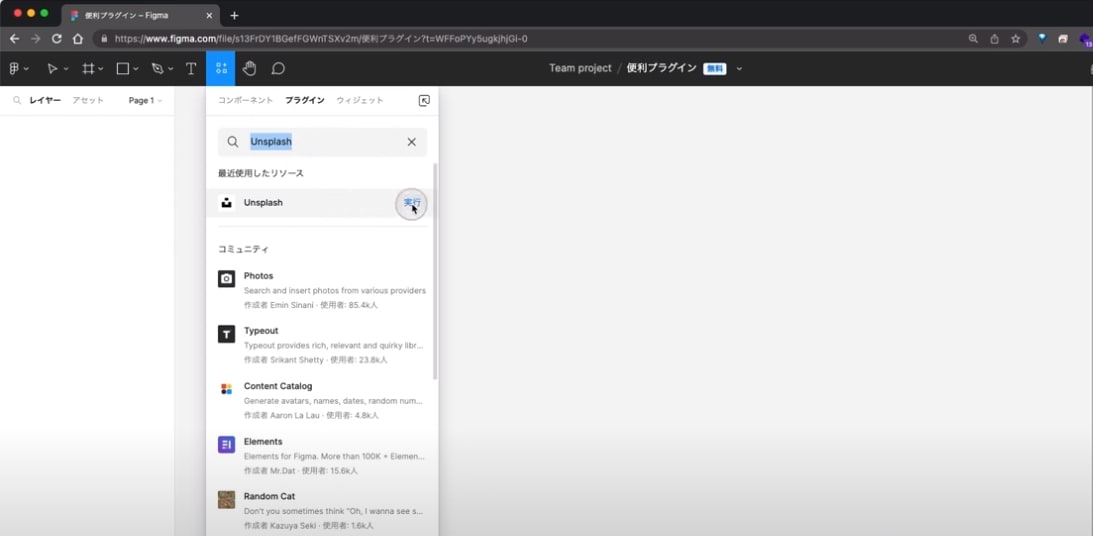This screenshot has height=536, width=1093.
Task: Open the Figma main menu icon
Action: coord(14,68)
